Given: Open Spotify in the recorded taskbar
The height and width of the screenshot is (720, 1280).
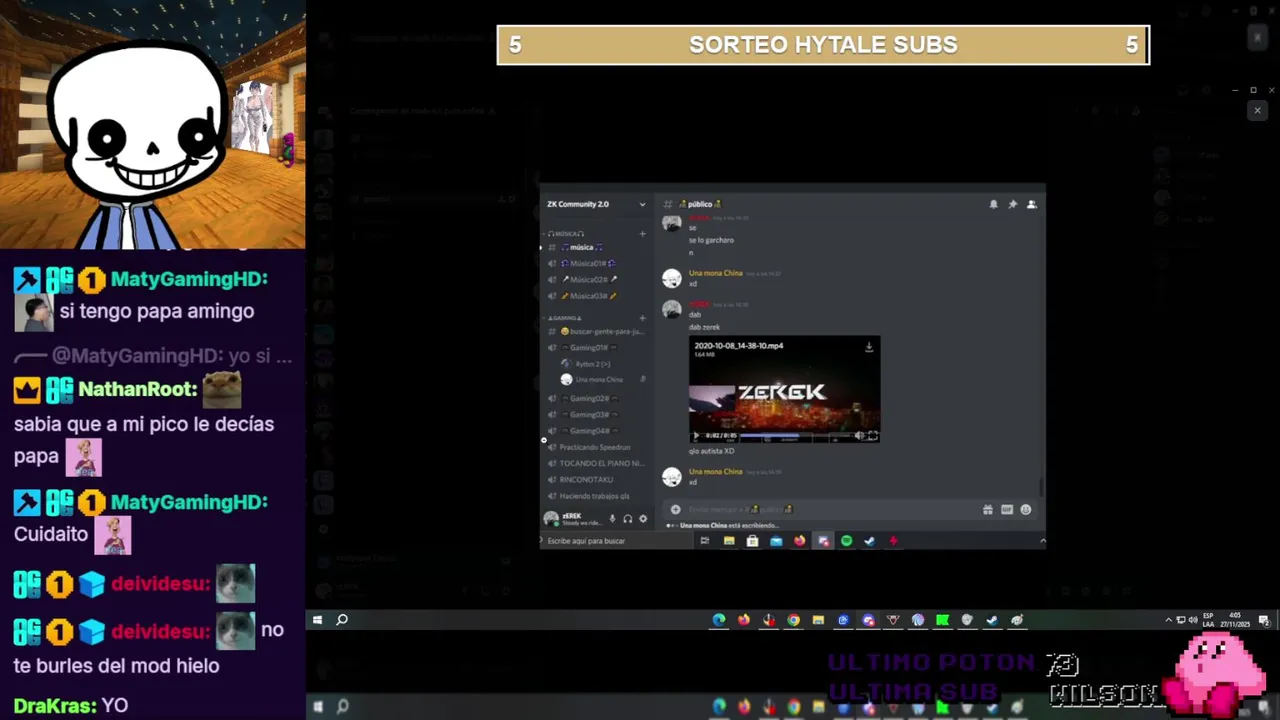Looking at the screenshot, I should point(846,541).
